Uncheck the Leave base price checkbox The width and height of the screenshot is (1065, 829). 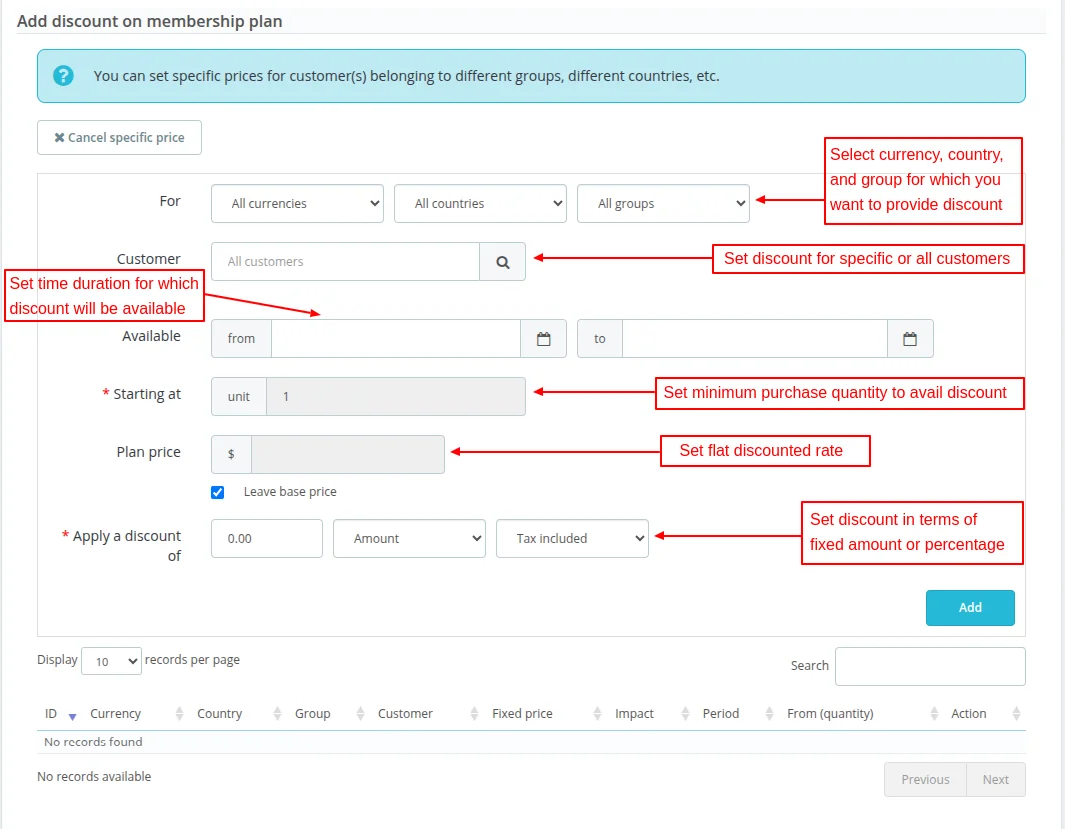pos(218,492)
